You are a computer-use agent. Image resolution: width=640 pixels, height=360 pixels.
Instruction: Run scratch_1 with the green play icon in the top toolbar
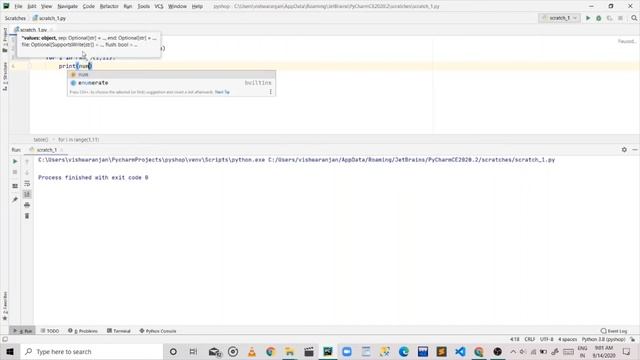tap(588, 18)
